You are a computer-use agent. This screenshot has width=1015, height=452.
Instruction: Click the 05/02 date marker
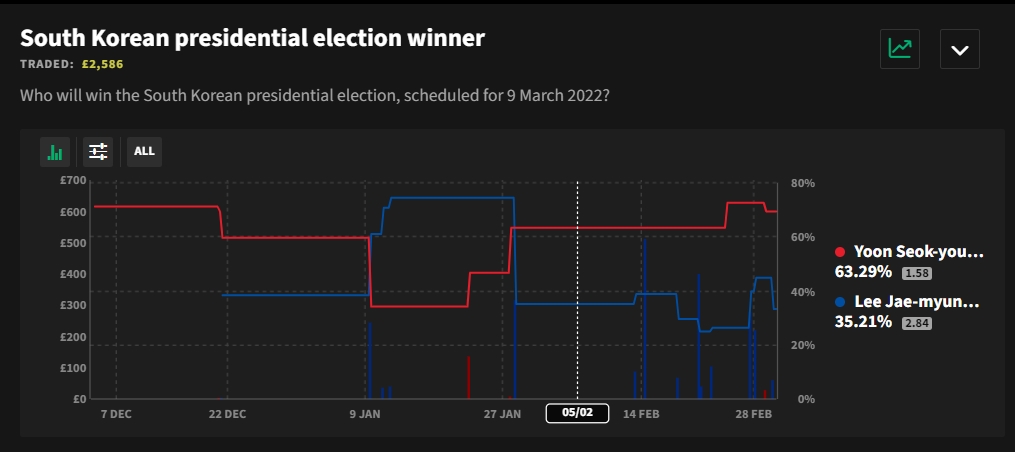click(x=577, y=413)
